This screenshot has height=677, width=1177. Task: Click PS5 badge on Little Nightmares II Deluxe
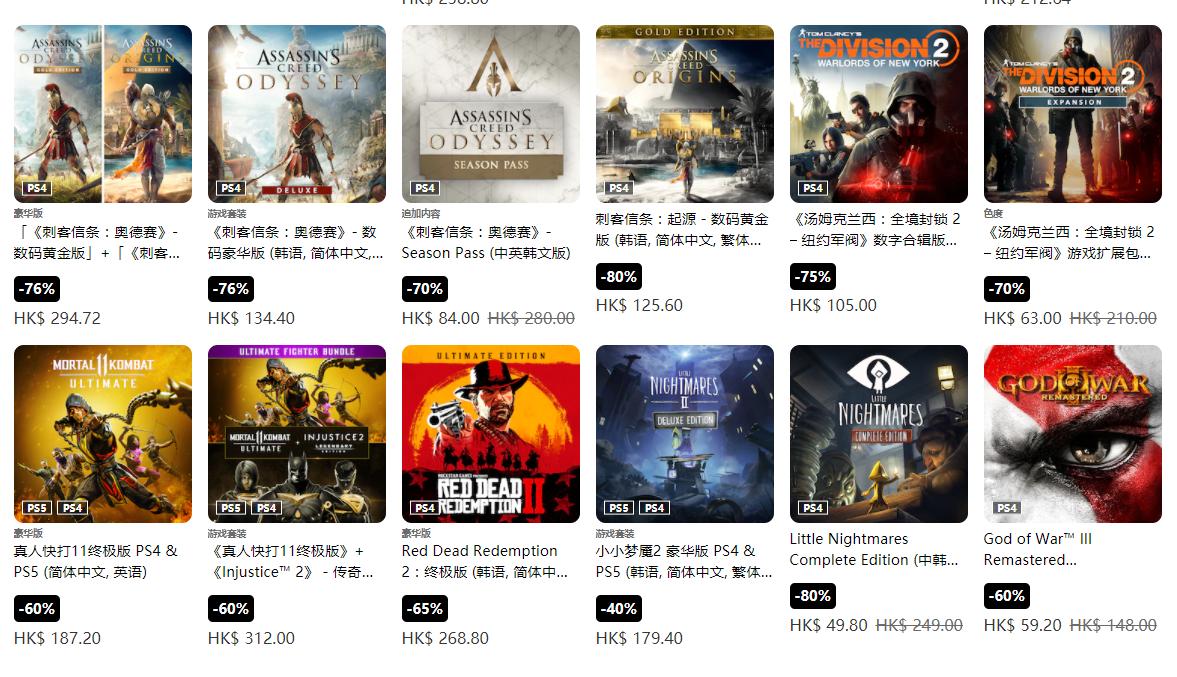[x=619, y=508]
